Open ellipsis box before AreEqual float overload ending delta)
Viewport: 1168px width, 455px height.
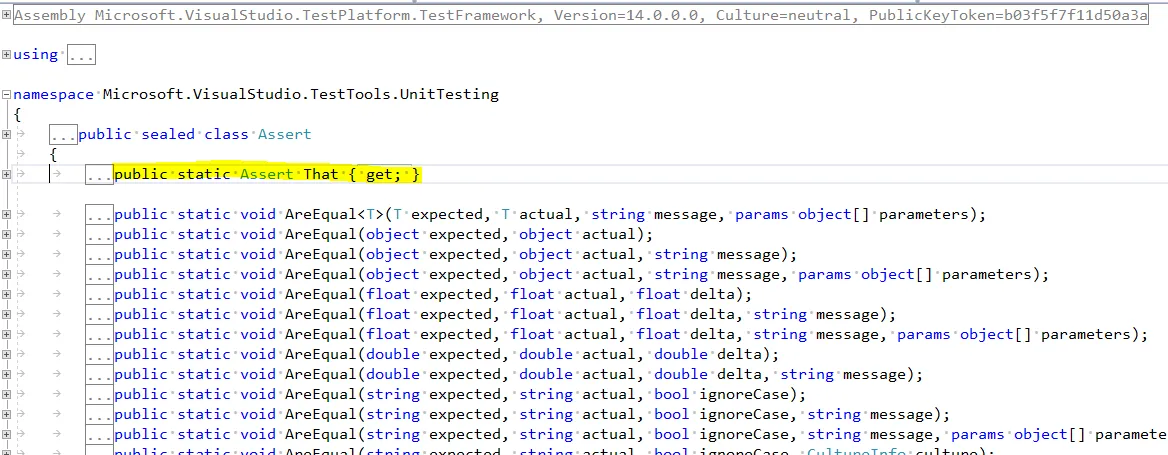[99, 294]
